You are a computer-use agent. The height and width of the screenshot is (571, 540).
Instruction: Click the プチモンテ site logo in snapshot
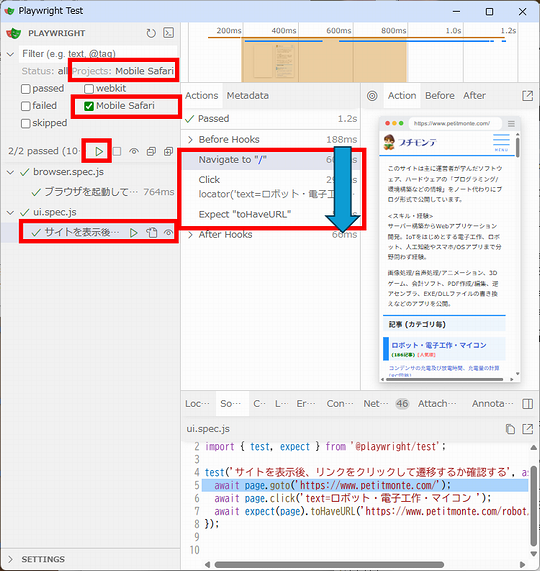pos(410,142)
